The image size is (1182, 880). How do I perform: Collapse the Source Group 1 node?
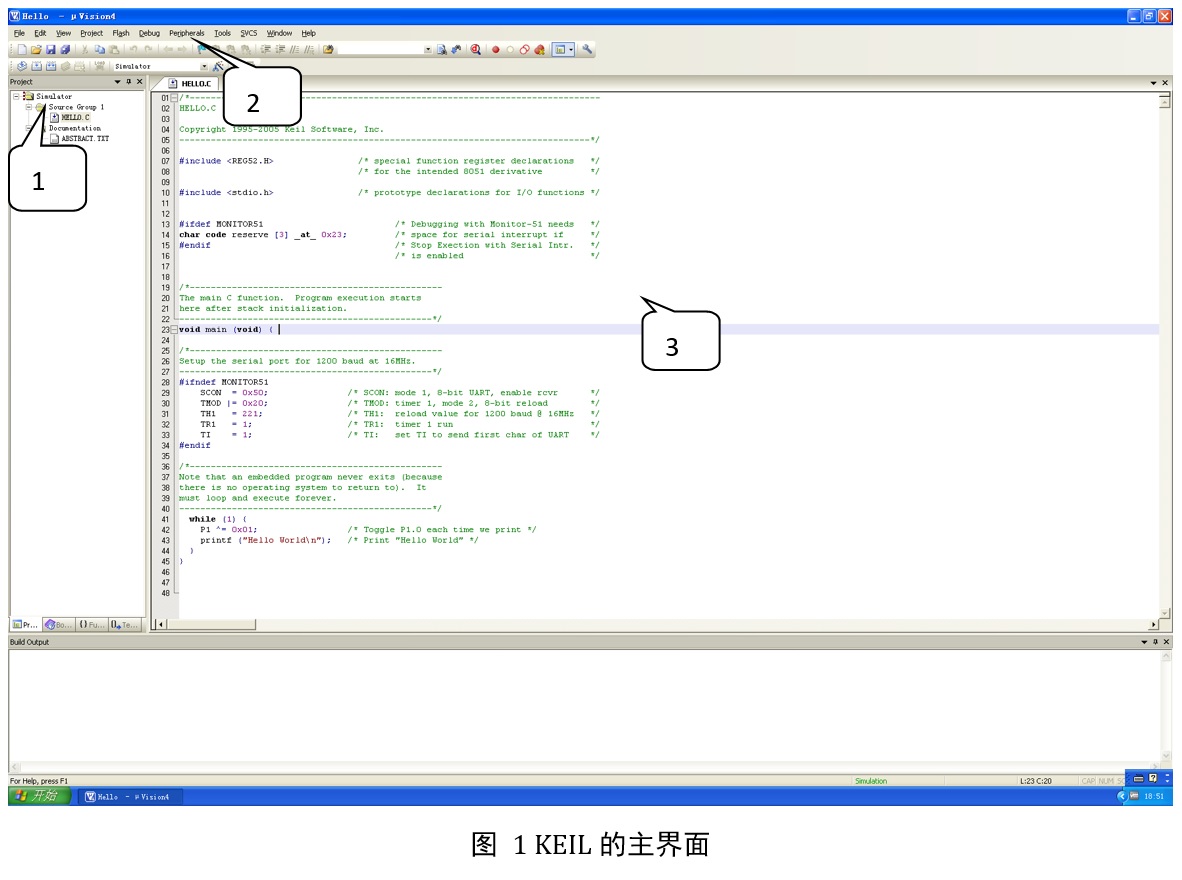click(x=29, y=107)
